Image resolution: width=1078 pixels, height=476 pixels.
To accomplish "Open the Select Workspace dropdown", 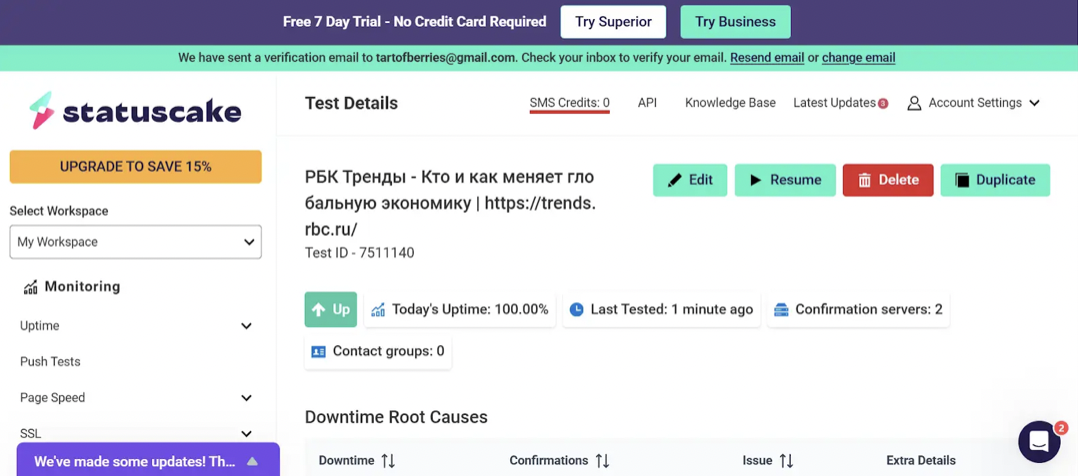I will (x=135, y=242).
